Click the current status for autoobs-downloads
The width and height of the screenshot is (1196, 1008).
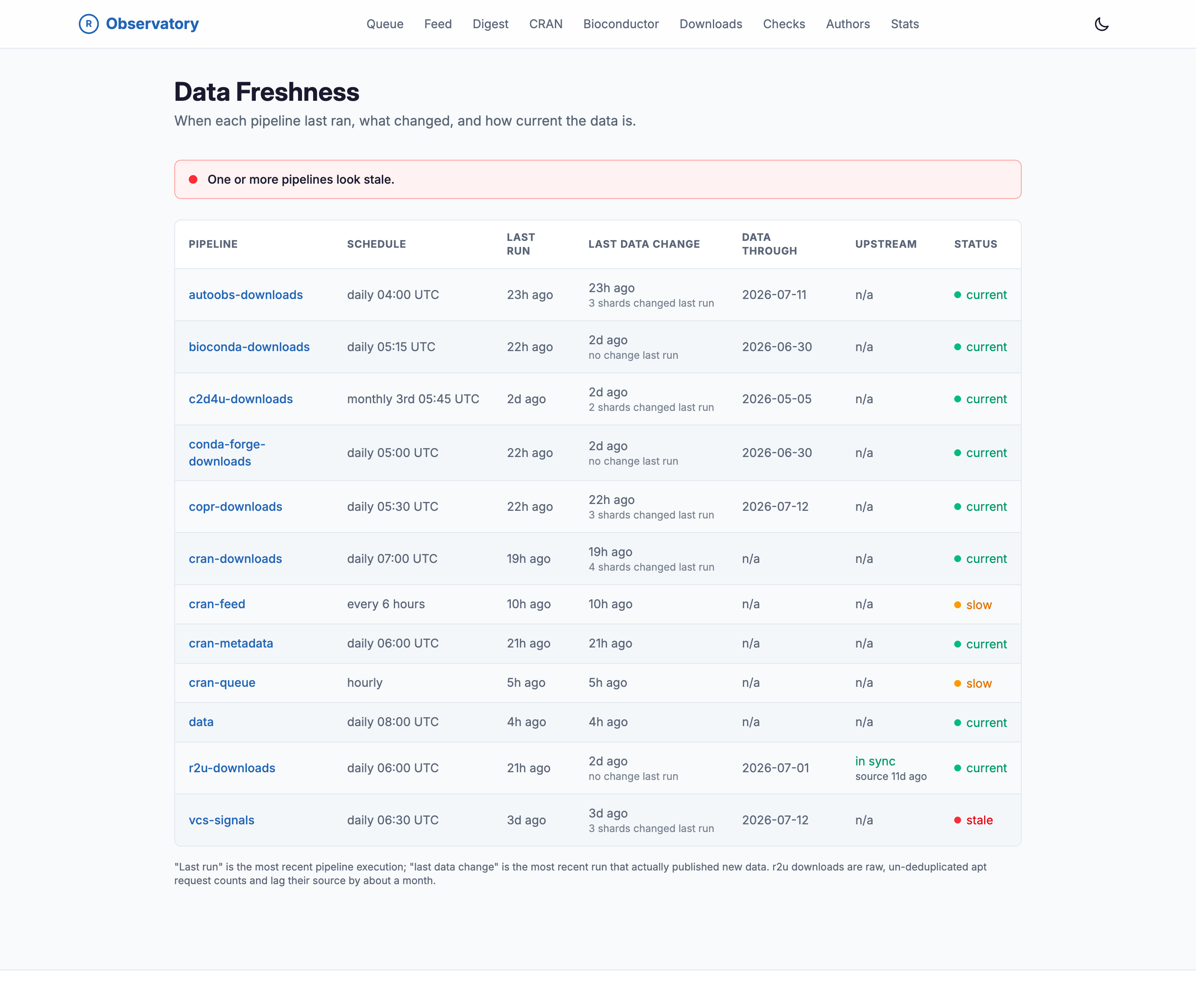(981, 295)
